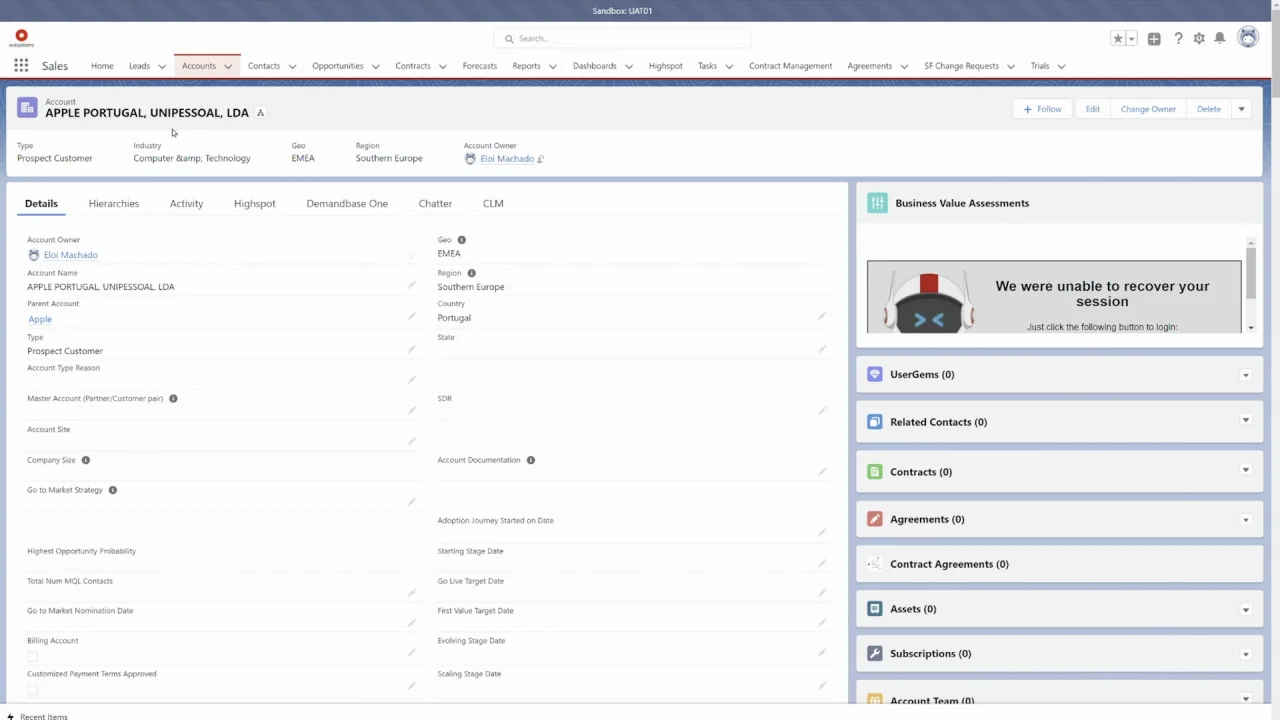Expand the UserGems related list dropdown
1280x720 pixels.
coord(1245,375)
